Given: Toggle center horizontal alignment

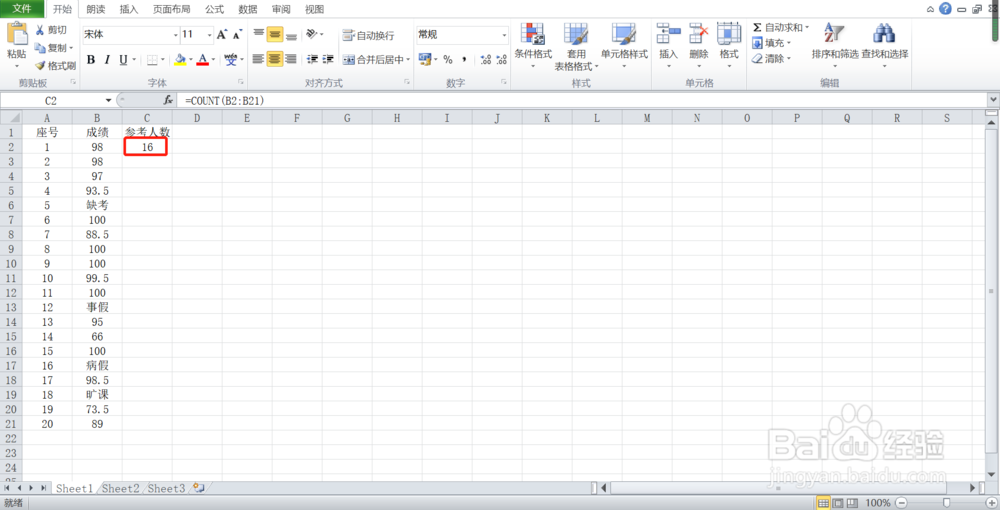Looking at the screenshot, I should pyautogui.click(x=275, y=59).
